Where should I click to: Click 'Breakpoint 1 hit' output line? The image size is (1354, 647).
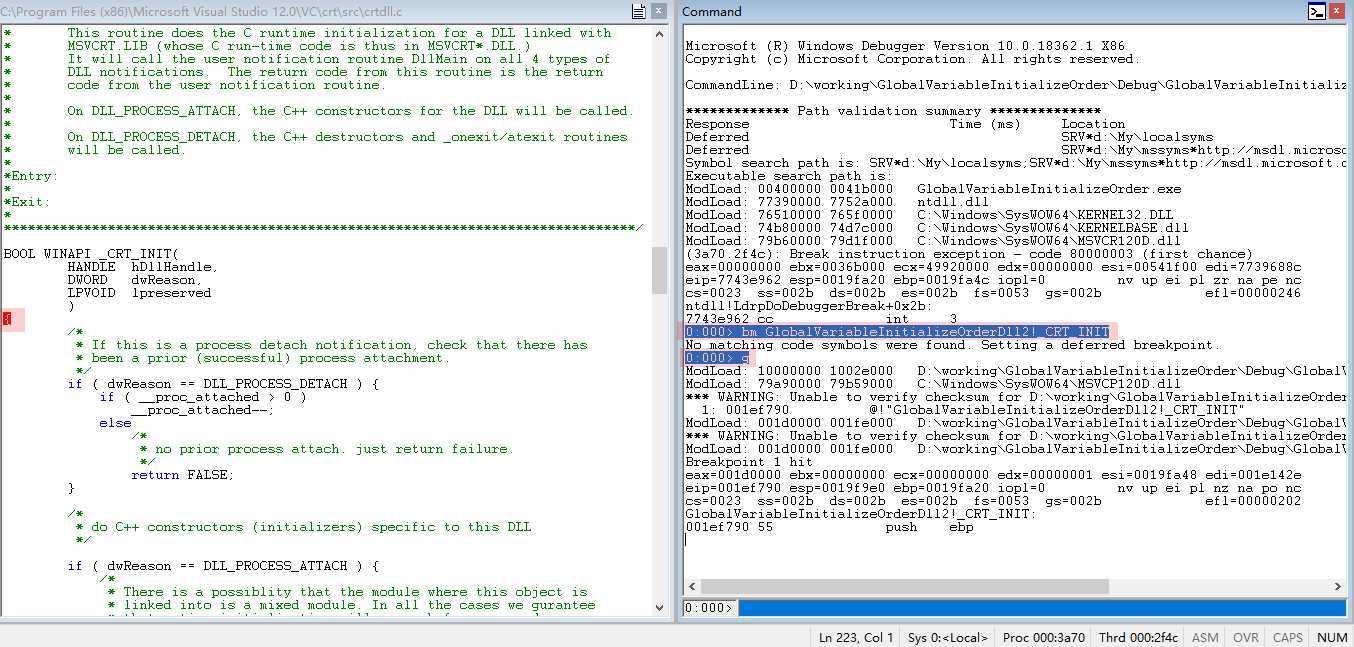[x=749, y=462]
